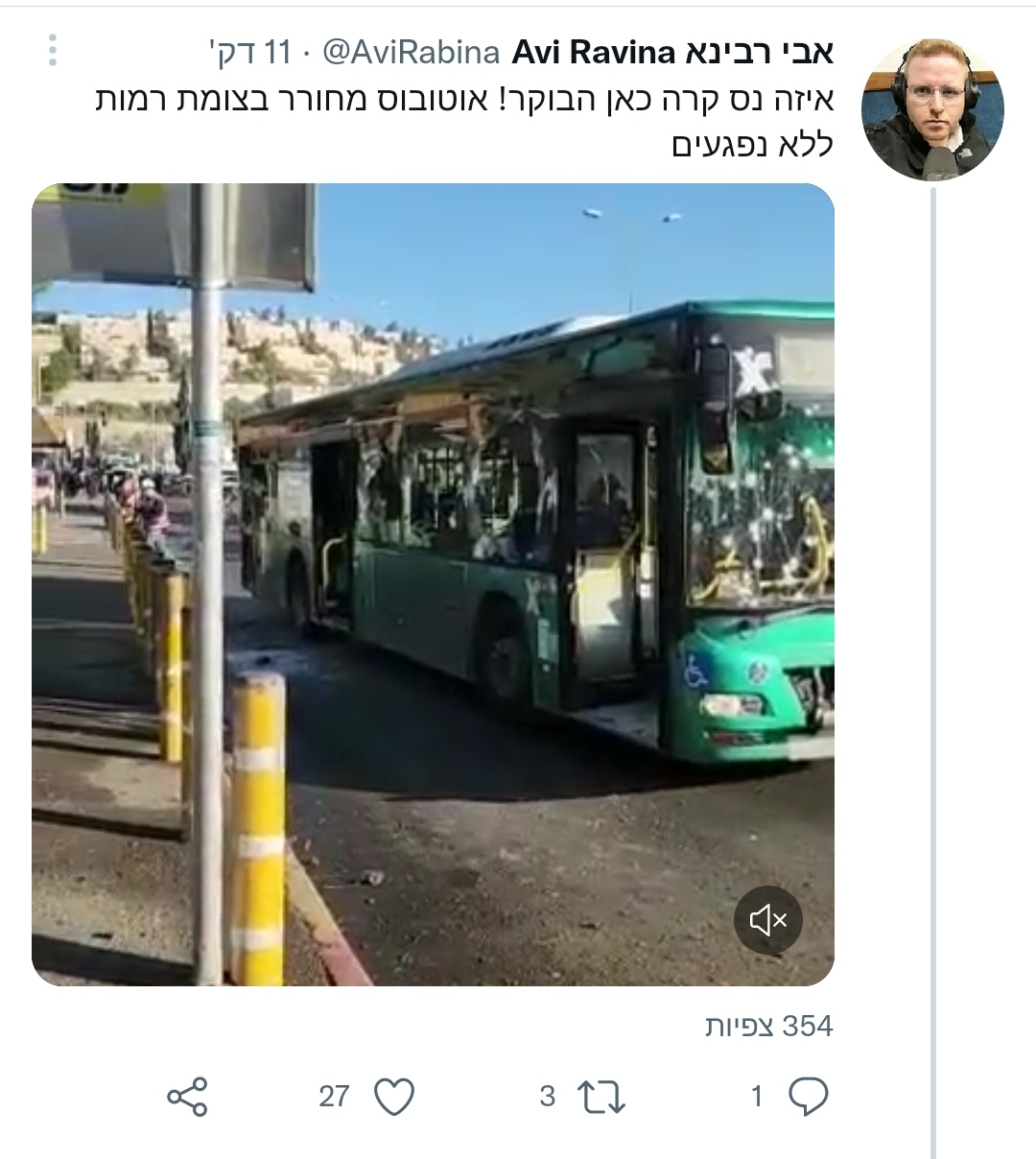Retweet using the arrows icon

601,1097
